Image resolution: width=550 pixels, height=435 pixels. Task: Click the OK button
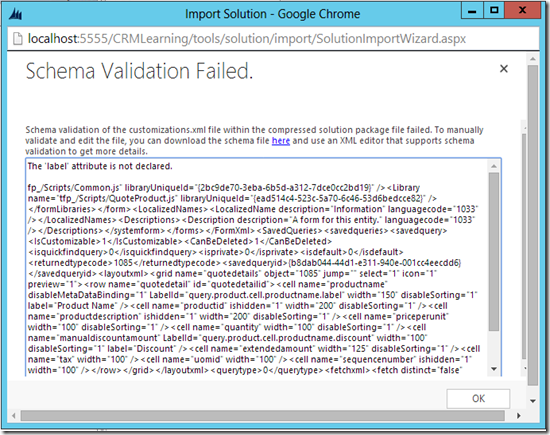(478, 399)
